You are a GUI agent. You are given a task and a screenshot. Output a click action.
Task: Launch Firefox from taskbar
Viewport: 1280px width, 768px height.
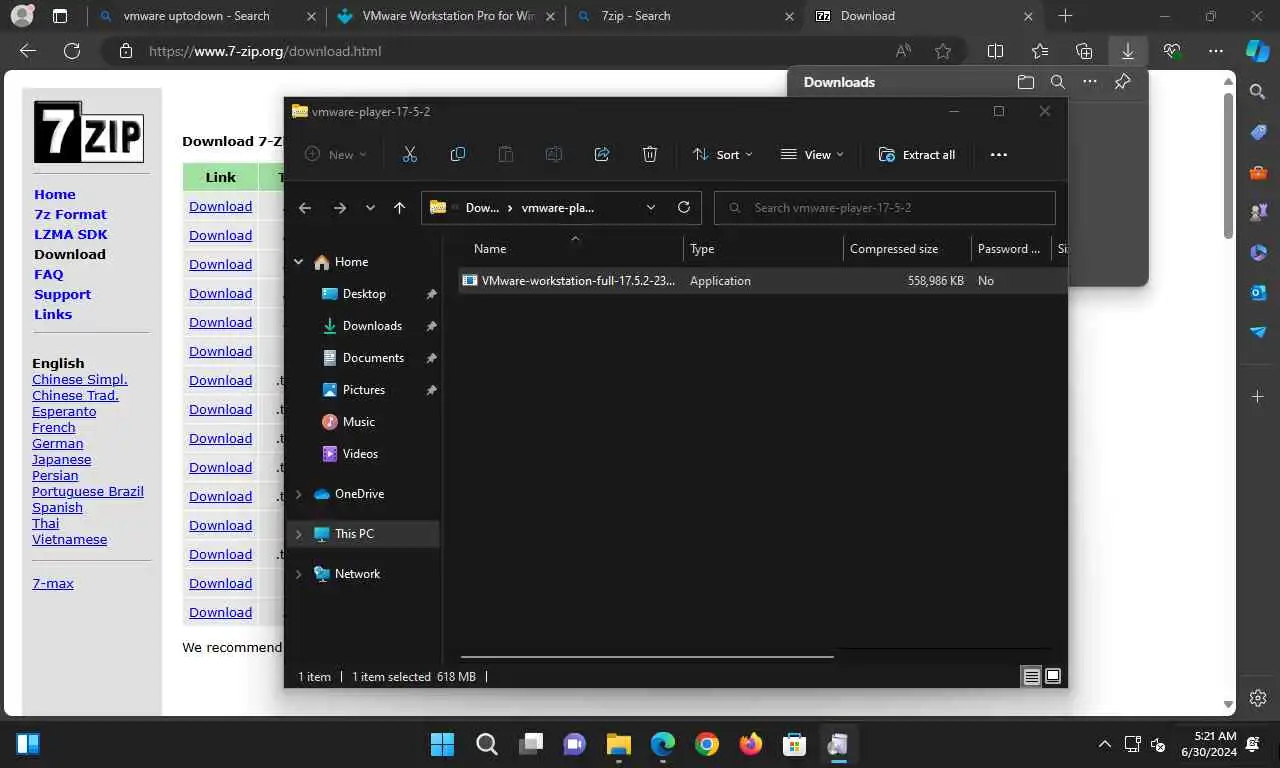tap(750, 744)
